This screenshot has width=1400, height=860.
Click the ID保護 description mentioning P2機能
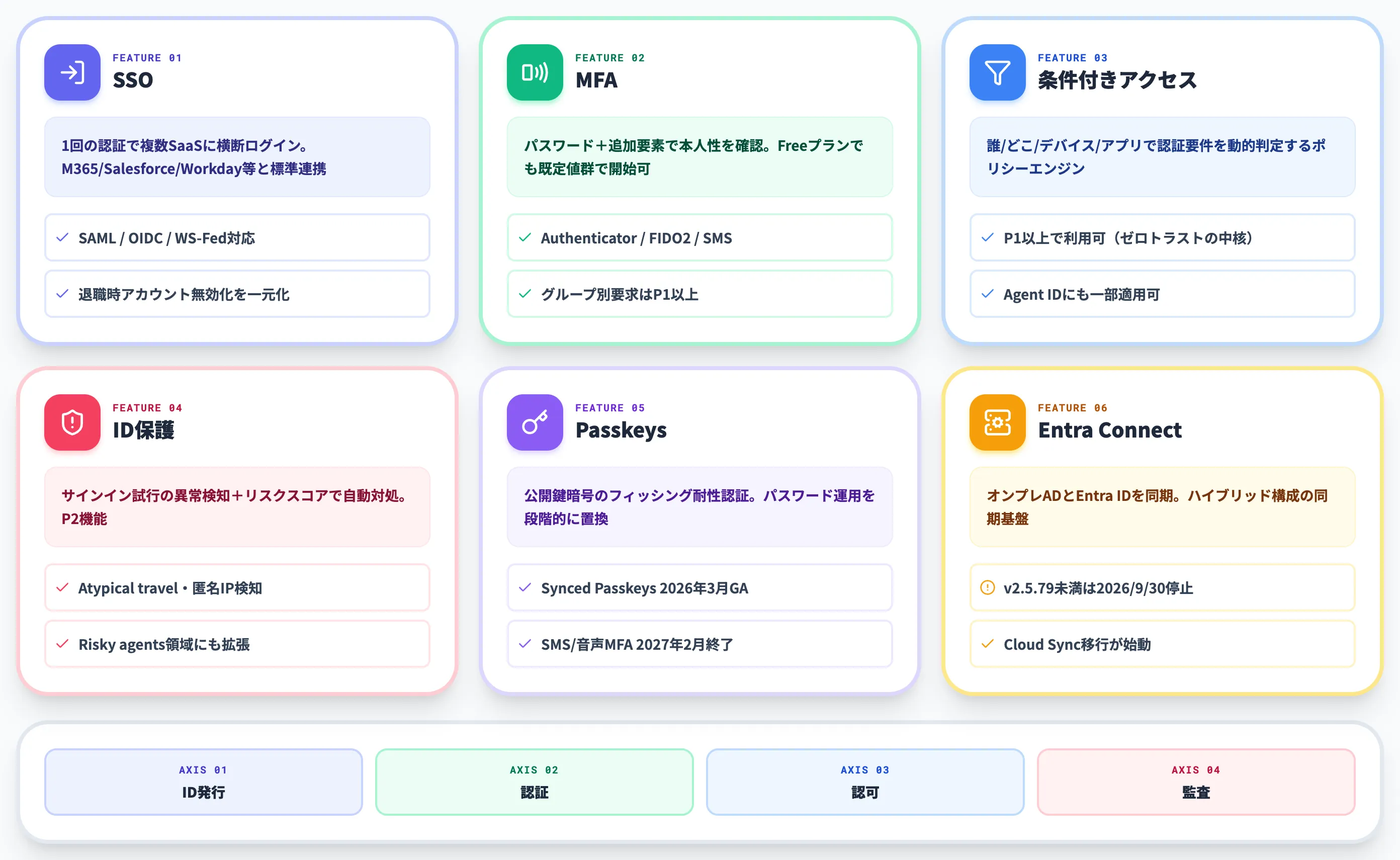[x=237, y=507]
